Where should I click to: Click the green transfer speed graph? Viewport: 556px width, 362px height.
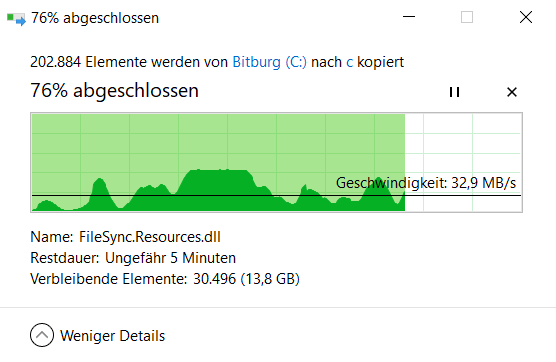click(218, 162)
